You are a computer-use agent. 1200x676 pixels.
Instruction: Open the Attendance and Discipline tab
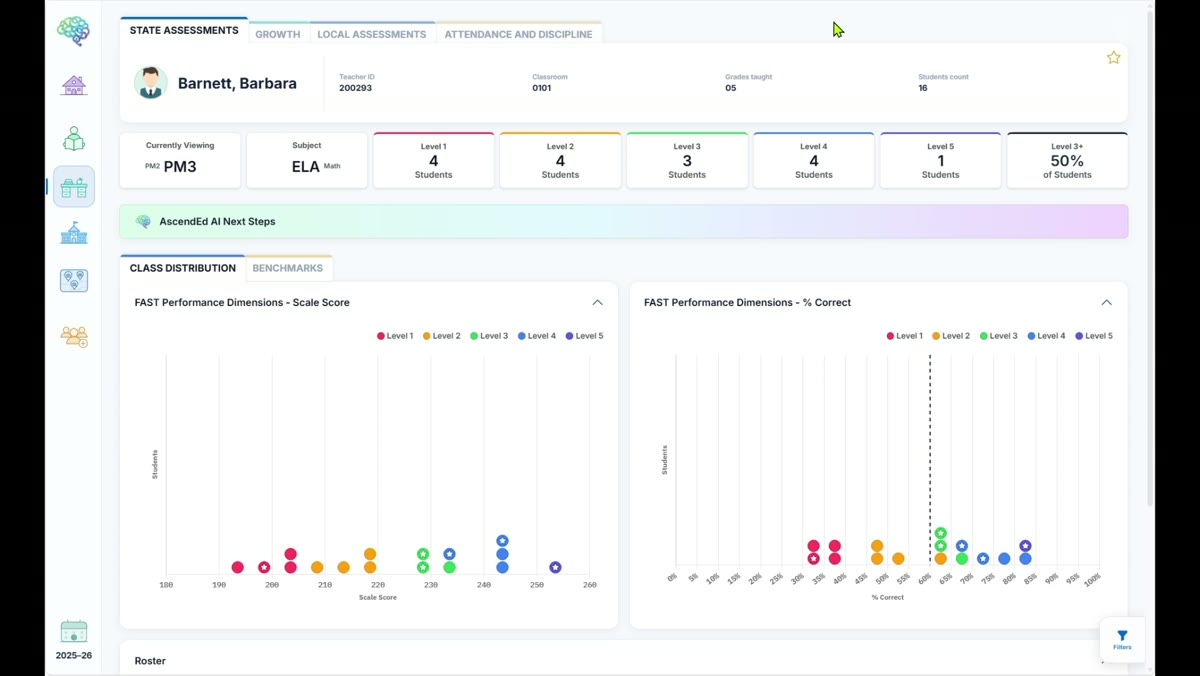[518, 34]
